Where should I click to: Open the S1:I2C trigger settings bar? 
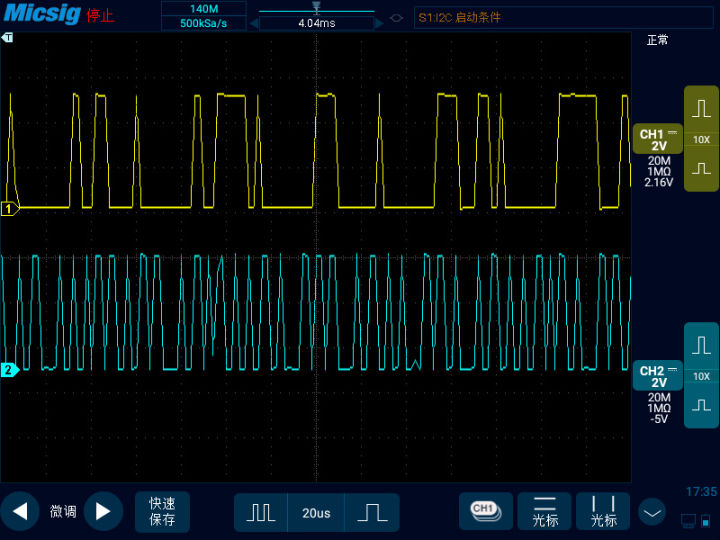click(563, 17)
